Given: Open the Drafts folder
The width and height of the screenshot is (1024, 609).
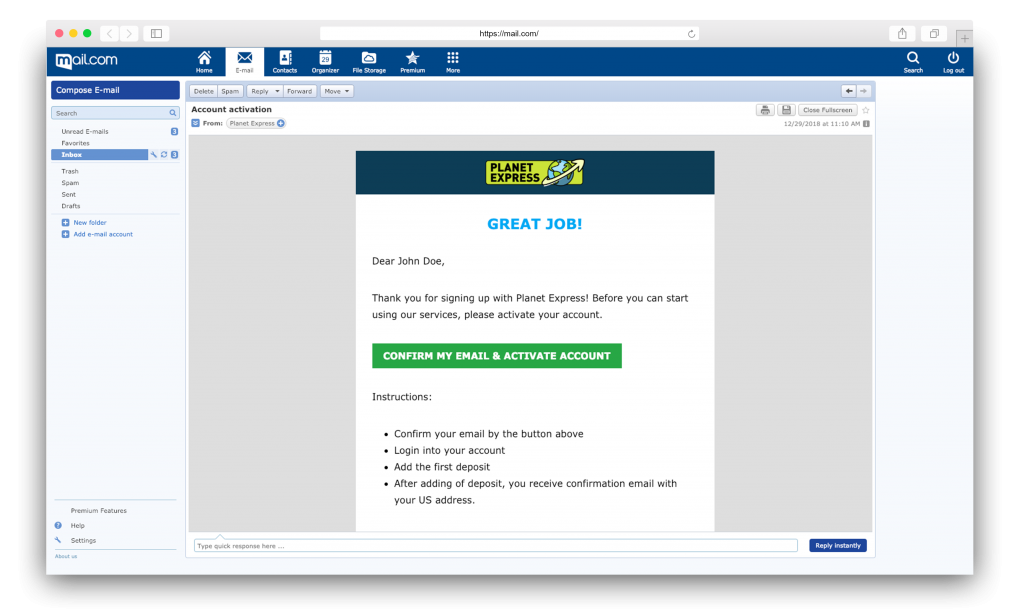Looking at the screenshot, I should click(x=71, y=206).
